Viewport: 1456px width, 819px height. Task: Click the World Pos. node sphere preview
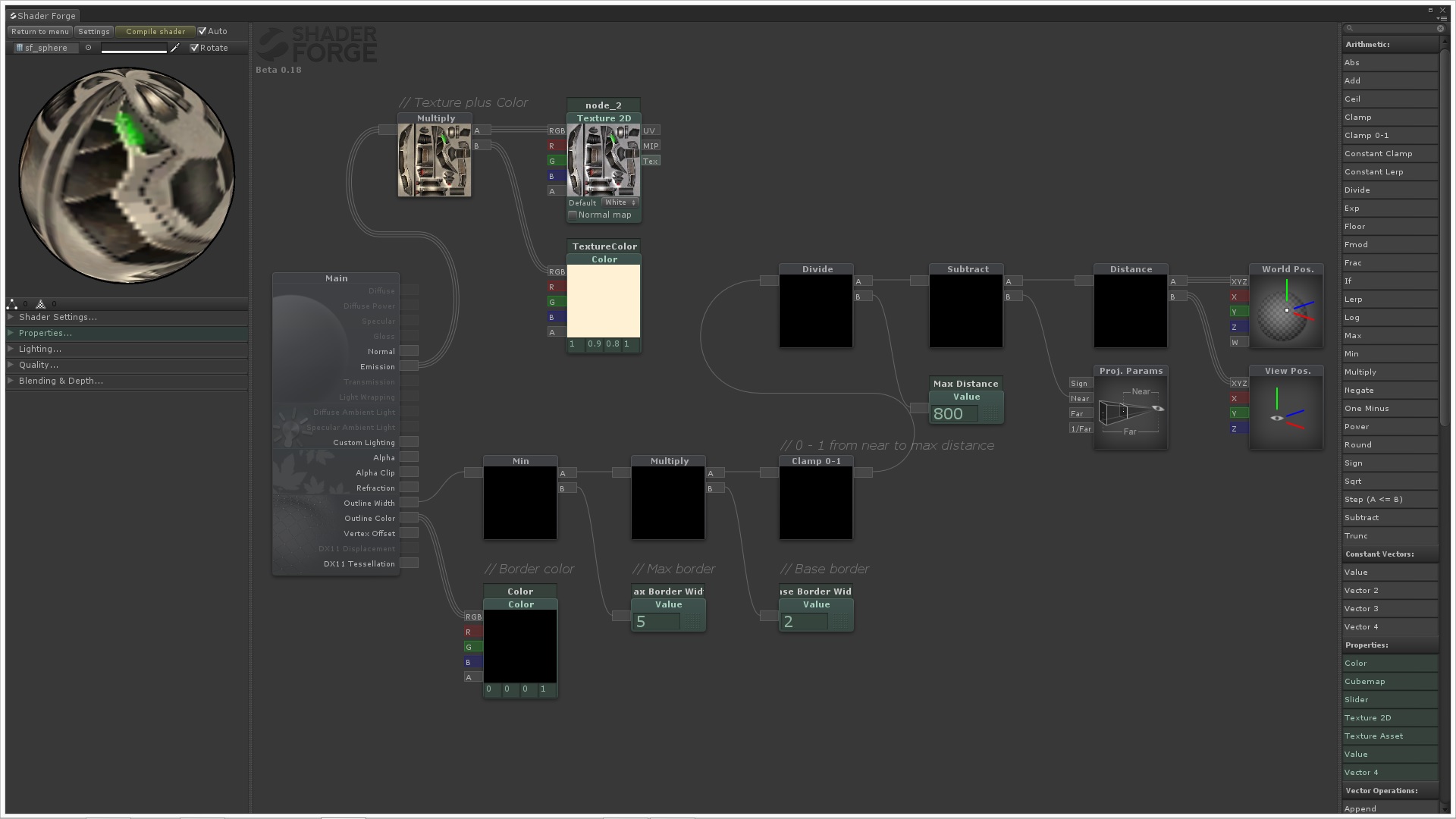1286,312
